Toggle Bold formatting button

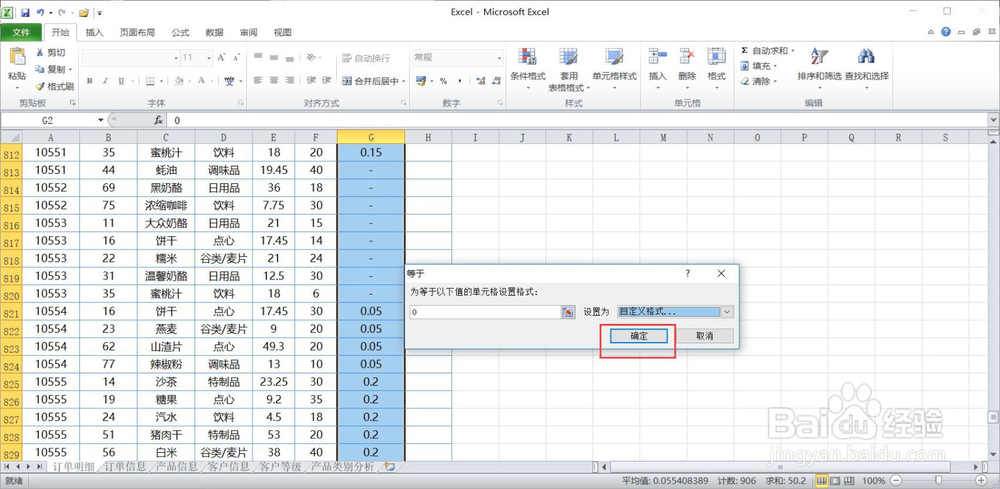90,81
